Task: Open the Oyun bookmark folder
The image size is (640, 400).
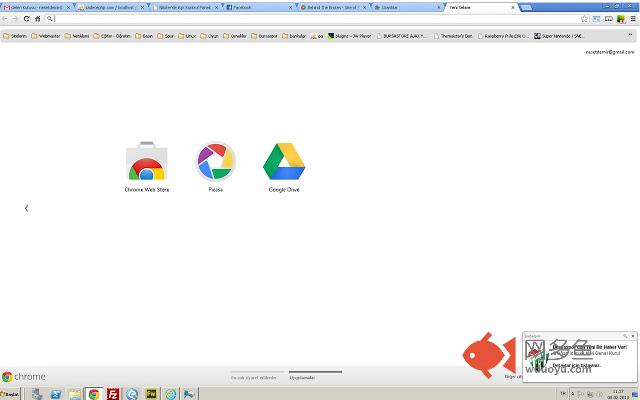Action: 209,36
